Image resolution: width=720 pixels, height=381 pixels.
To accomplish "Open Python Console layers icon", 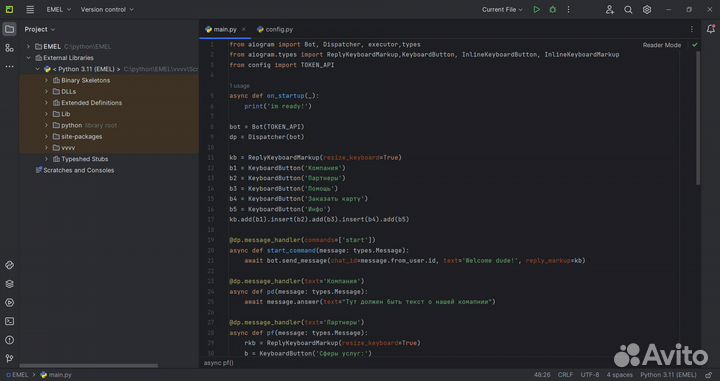I will click(x=9, y=284).
